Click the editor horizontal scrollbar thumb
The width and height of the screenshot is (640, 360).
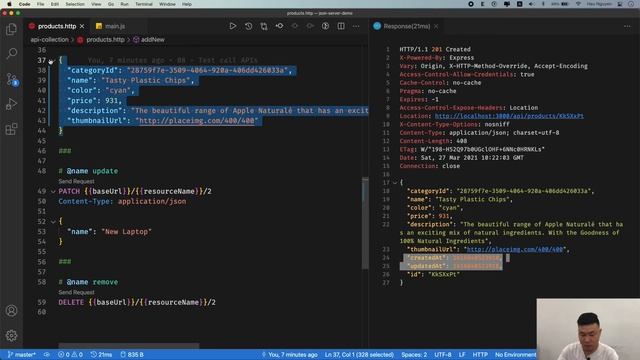pyautogui.click(x=129, y=346)
